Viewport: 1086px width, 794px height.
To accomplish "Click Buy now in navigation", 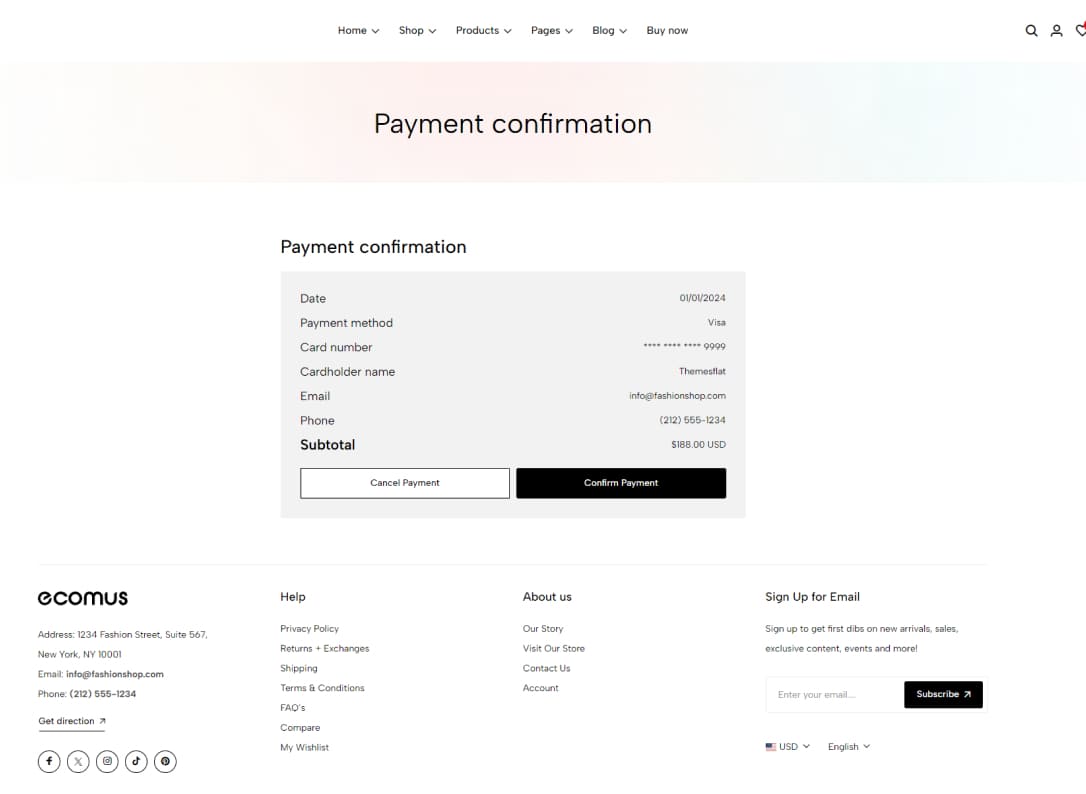I will pyautogui.click(x=667, y=30).
